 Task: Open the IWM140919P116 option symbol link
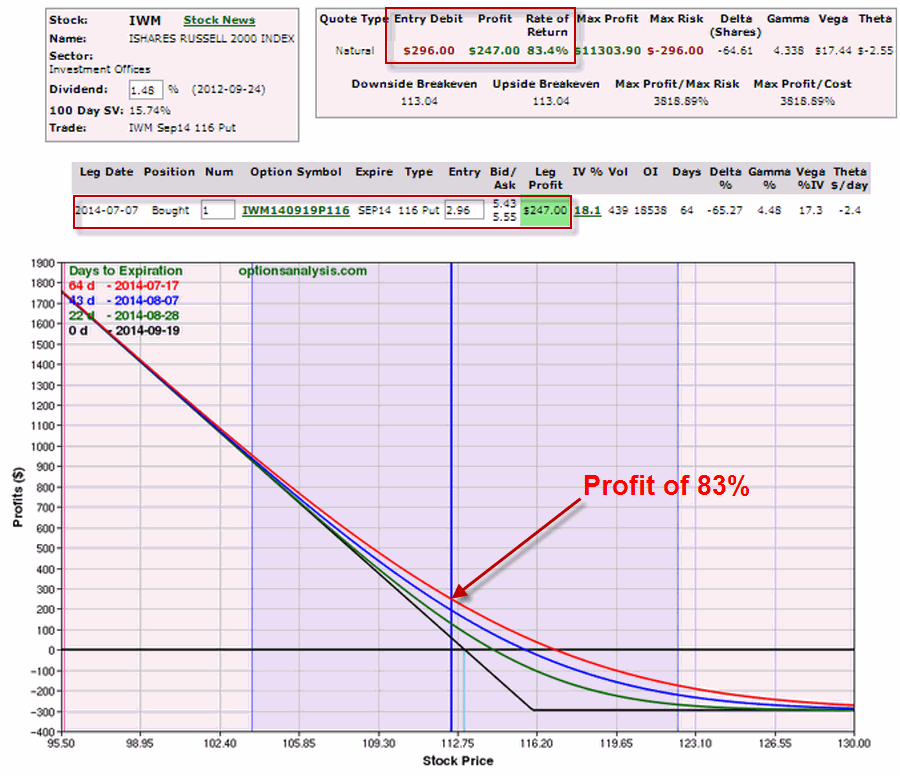pos(296,211)
